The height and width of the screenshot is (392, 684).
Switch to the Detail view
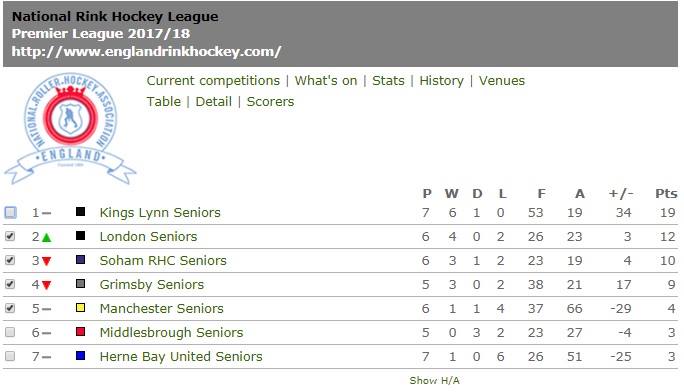(x=213, y=102)
